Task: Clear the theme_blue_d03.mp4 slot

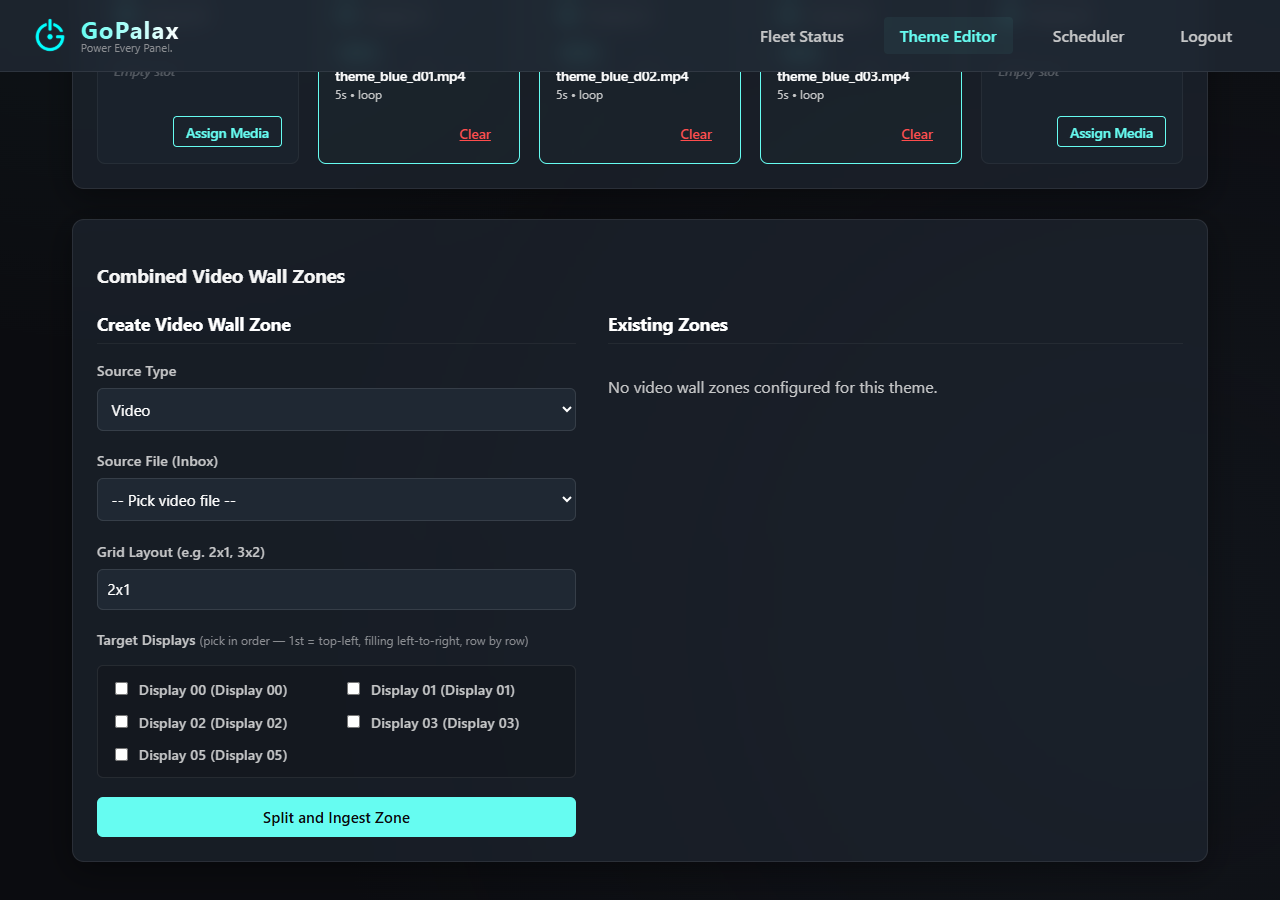Action: point(917,134)
